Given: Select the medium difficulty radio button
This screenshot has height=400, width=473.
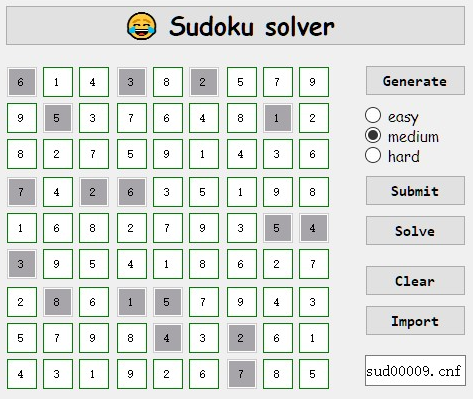Looking at the screenshot, I should (x=373, y=135).
